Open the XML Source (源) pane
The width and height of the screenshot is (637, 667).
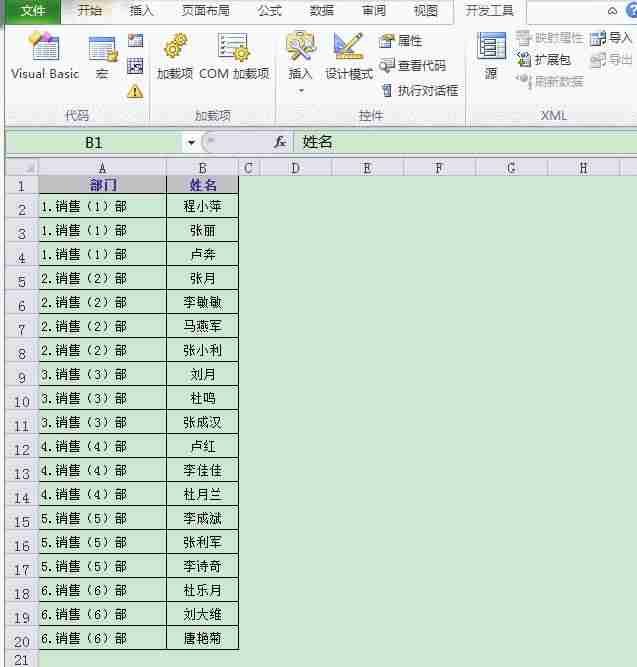pos(491,56)
